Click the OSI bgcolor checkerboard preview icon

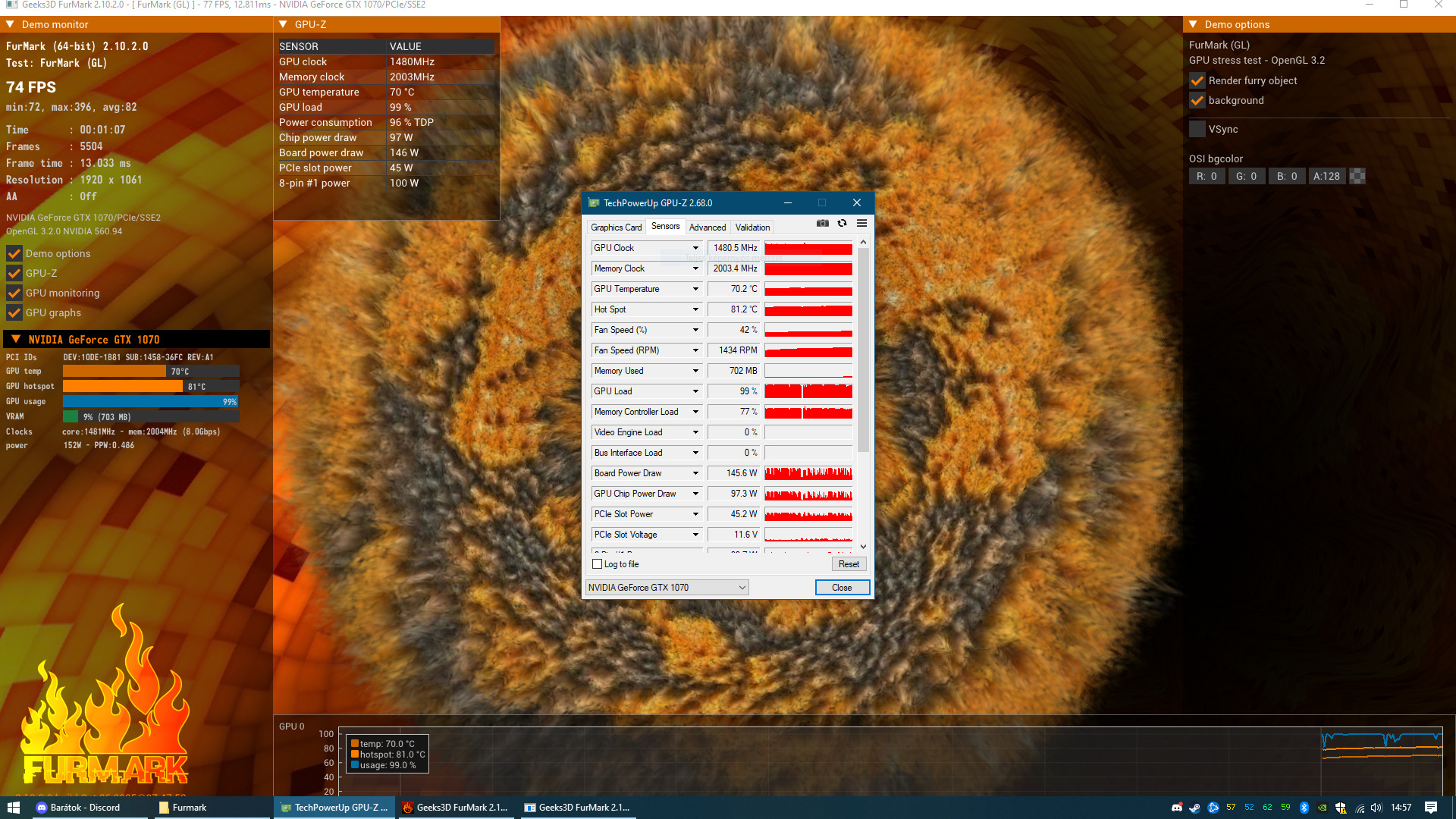pos(1357,176)
